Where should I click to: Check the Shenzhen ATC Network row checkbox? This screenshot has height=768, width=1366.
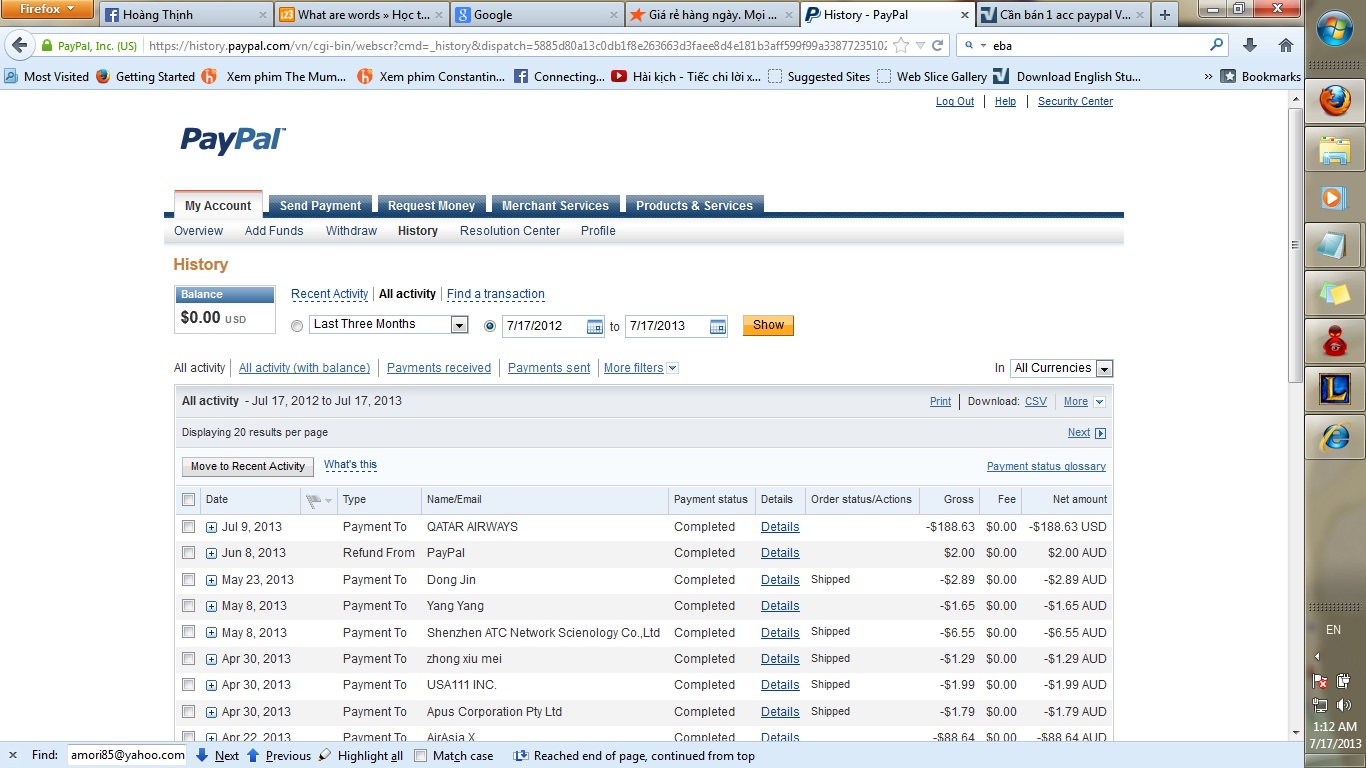[189, 633]
